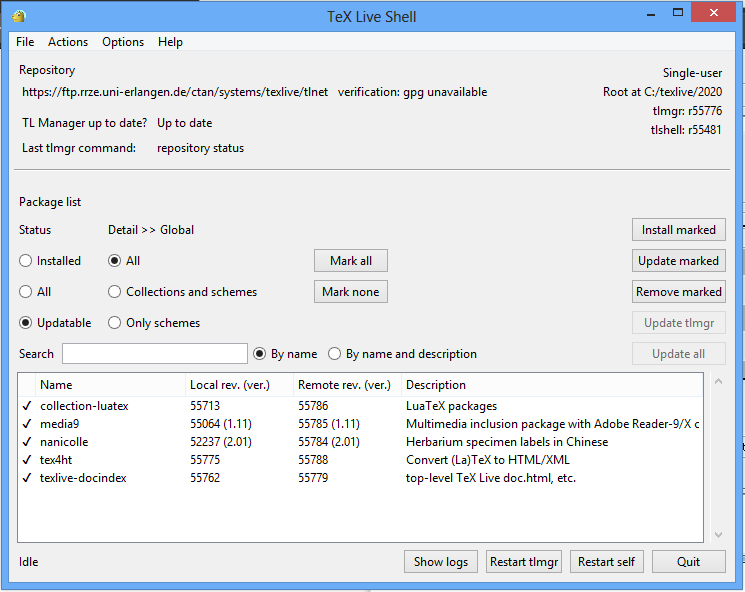Screen dimensions: 745x592
Task: Maximize the TeX Live Shell window
Action: [x=678, y=13]
